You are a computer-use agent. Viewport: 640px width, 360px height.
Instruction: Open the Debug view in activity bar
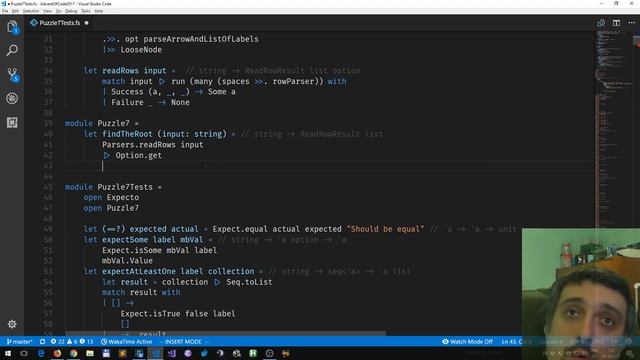pyautogui.click(x=12, y=98)
